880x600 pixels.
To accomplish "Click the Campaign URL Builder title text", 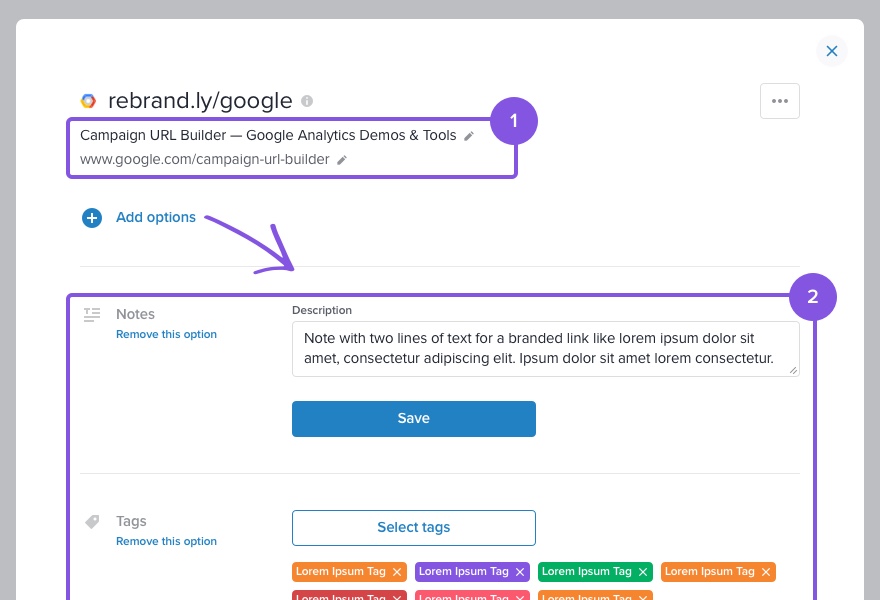I will point(268,135).
